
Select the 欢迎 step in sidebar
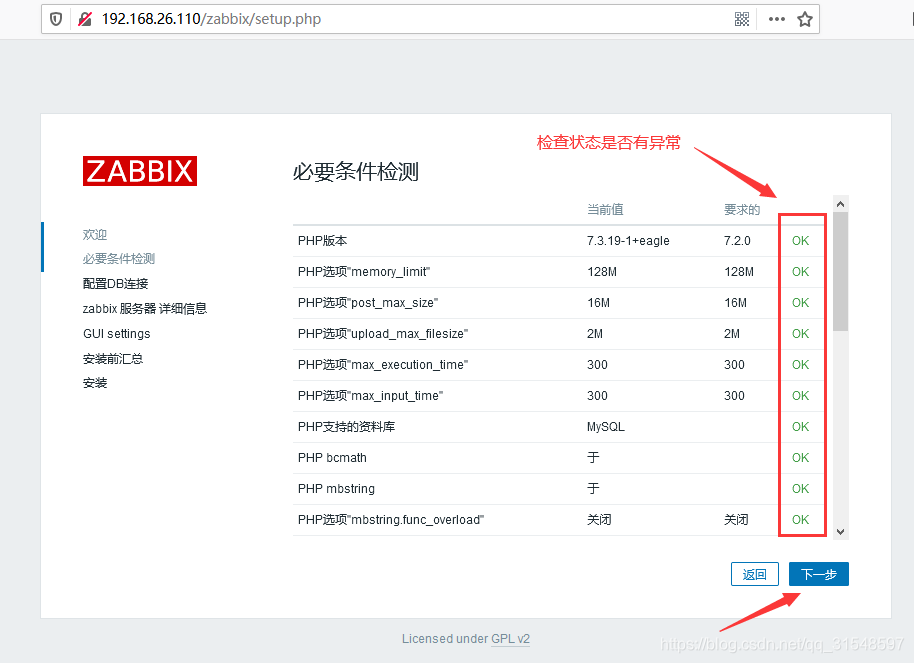pyautogui.click(x=94, y=234)
